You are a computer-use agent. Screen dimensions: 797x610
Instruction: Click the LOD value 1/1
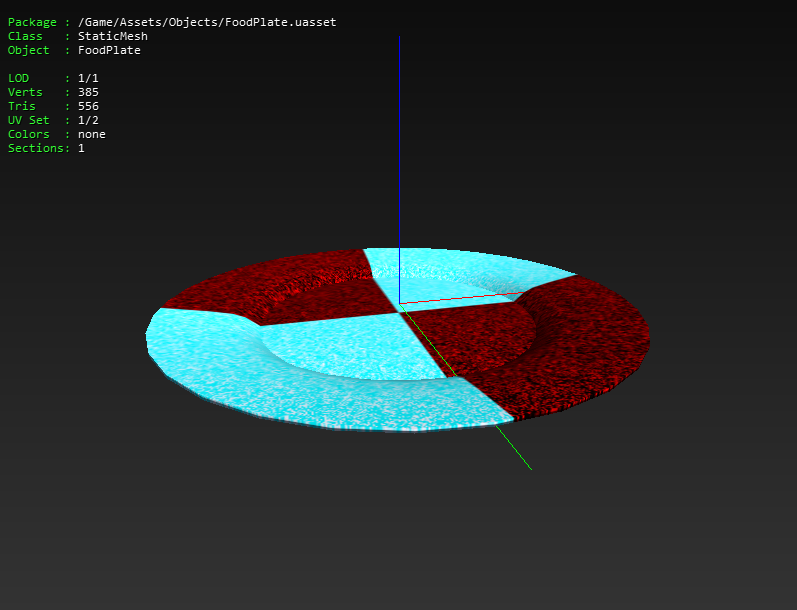[88, 78]
